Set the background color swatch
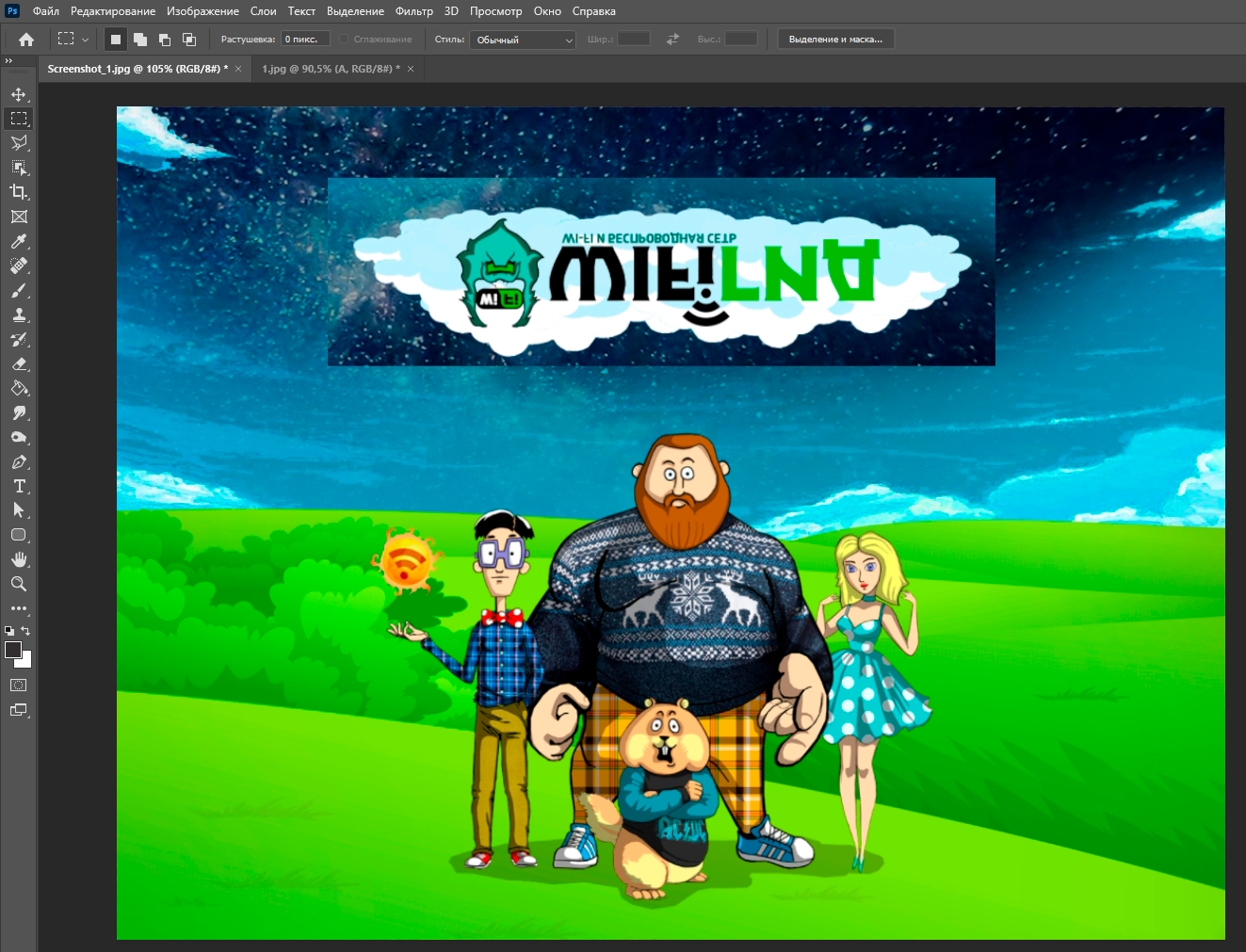The height and width of the screenshot is (952, 1246). click(x=25, y=662)
